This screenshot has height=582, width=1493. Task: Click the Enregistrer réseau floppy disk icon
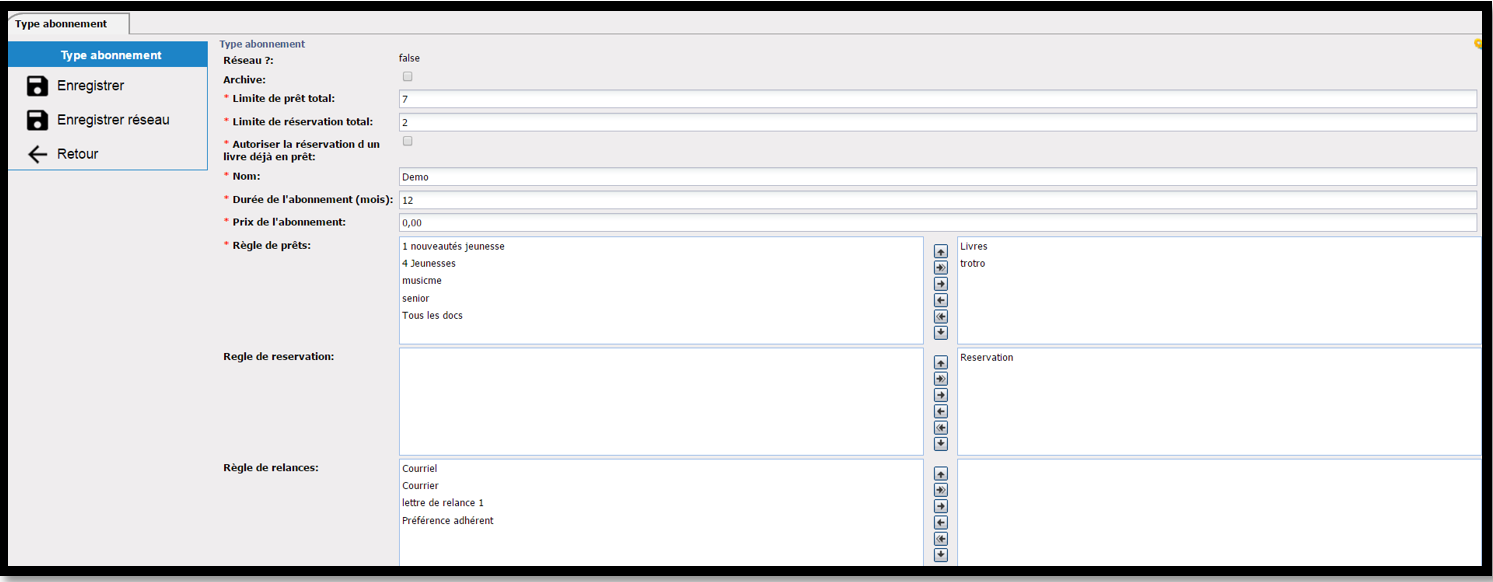(x=38, y=120)
